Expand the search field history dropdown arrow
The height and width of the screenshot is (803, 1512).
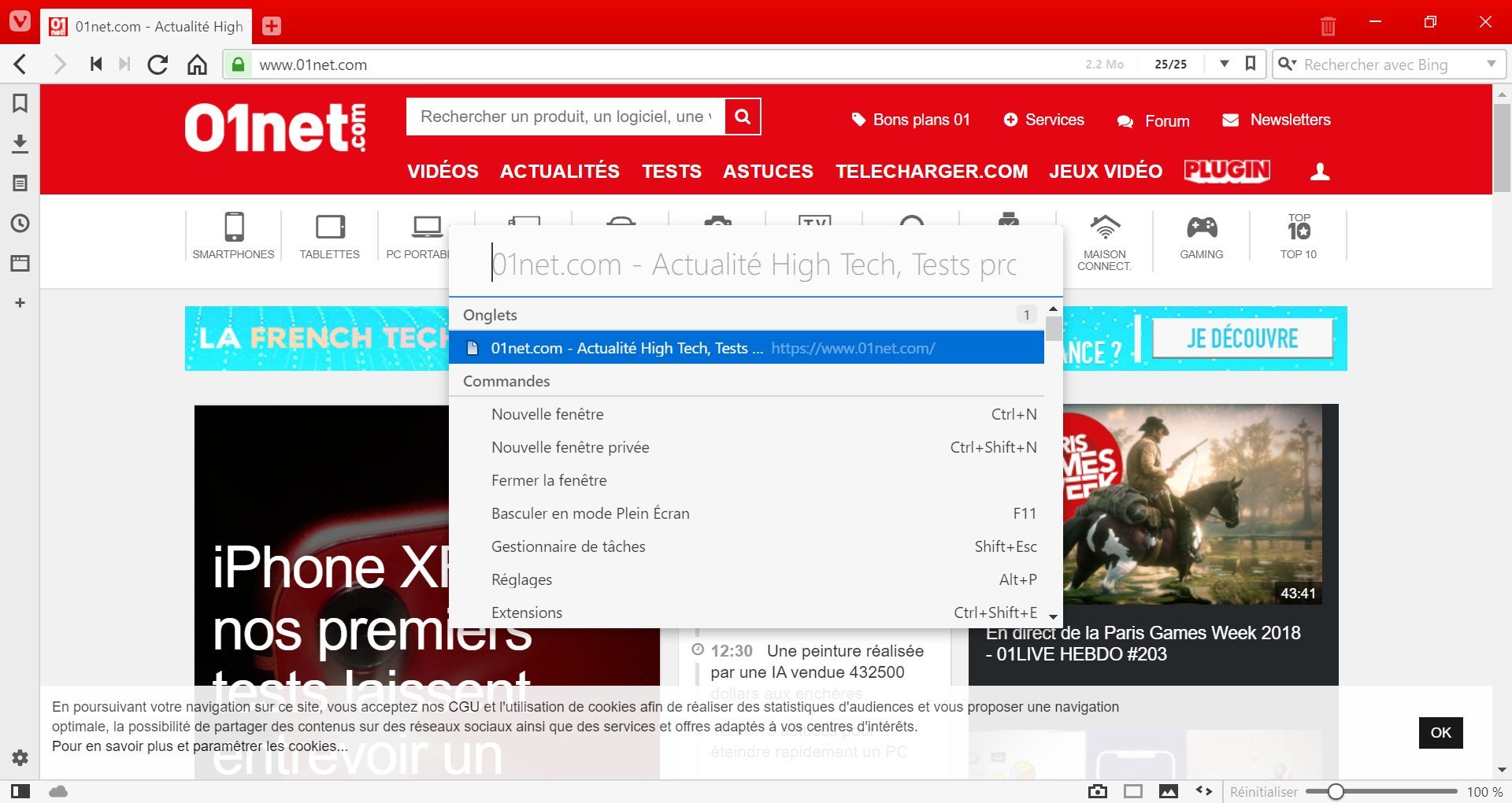pos(1491,64)
